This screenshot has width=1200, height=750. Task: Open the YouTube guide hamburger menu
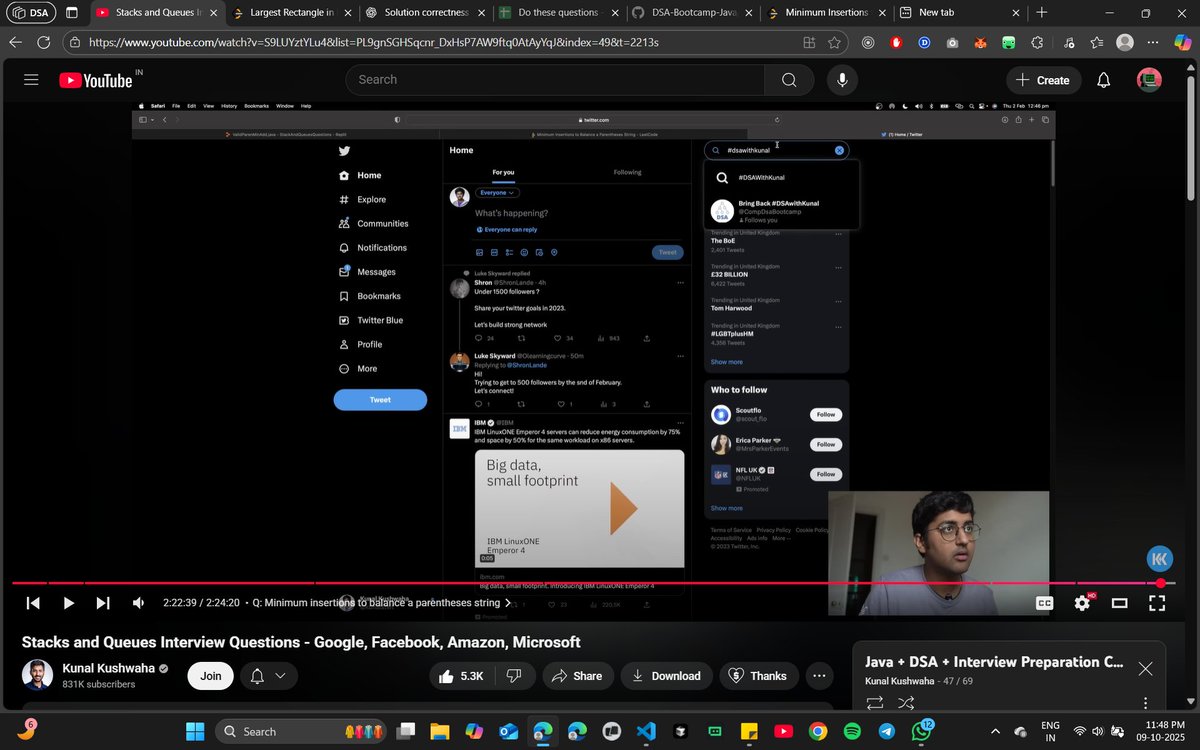(x=31, y=80)
